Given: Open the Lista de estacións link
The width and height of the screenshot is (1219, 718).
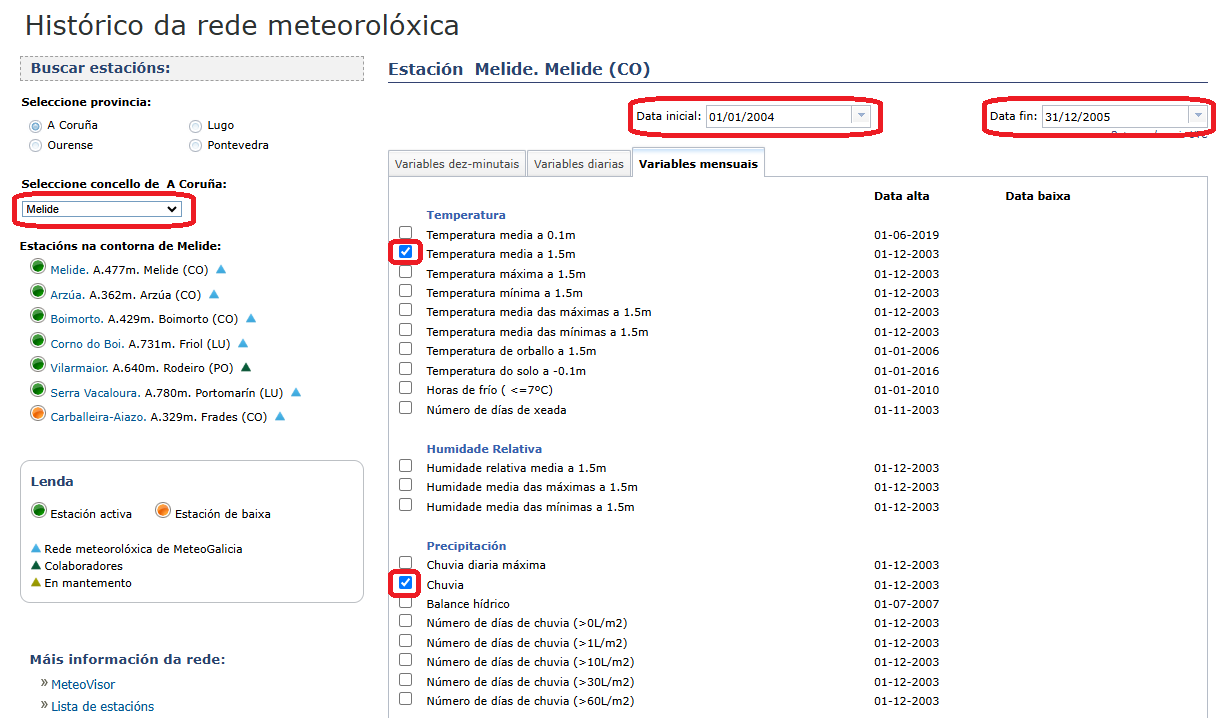Looking at the screenshot, I should (x=102, y=706).
